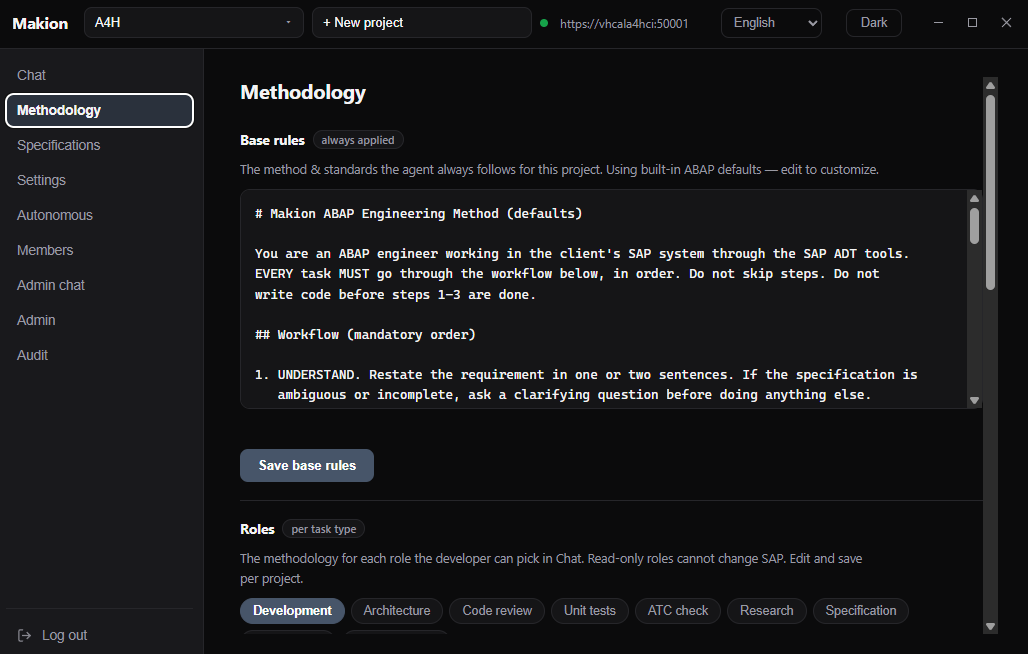Click base rules editor scroll down arrow
The height and width of the screenshot is (654, 1028).
click(x=974, y=400)
